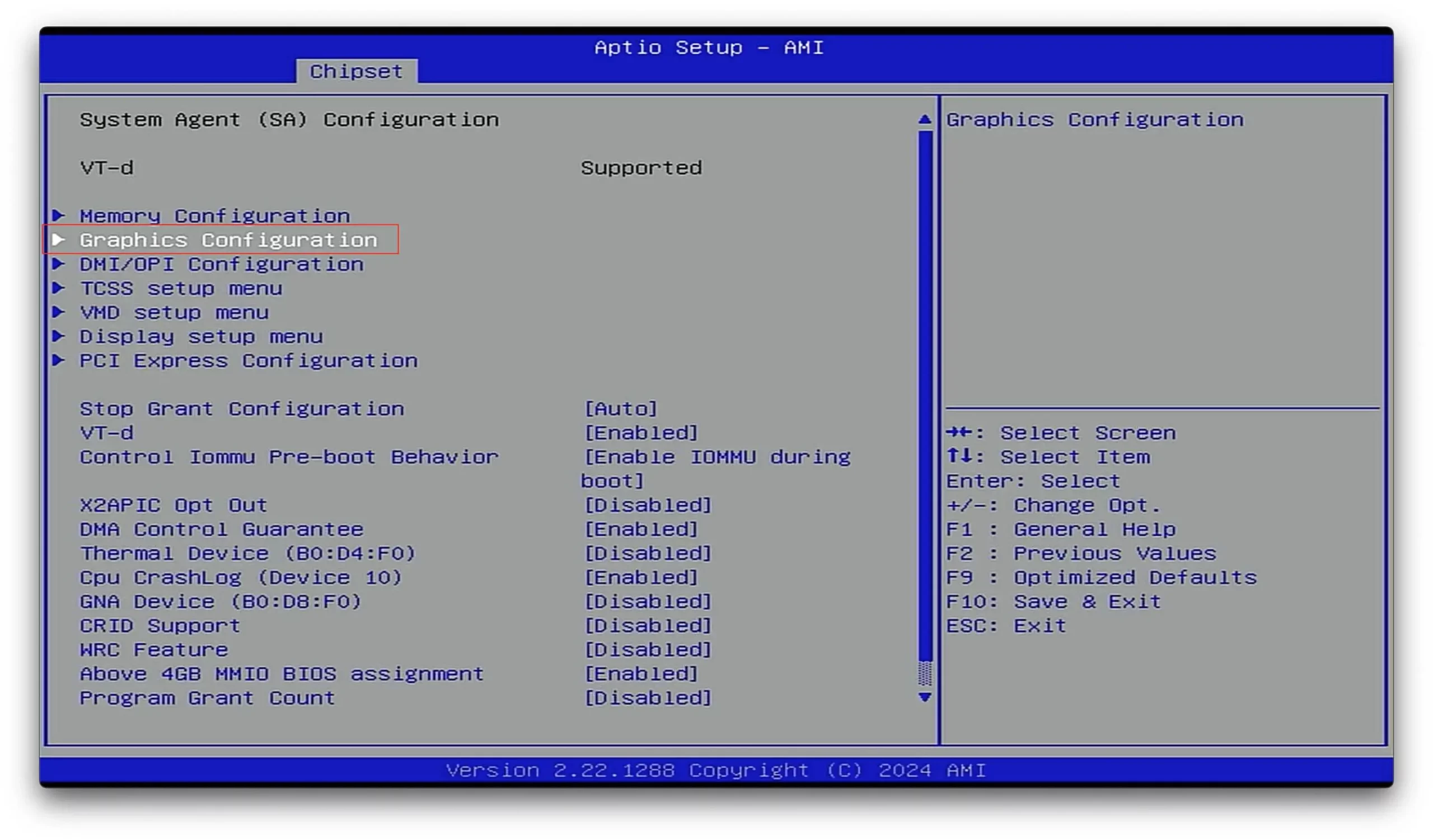Click the triangle next to VMD setup menu
1433x840 pixels.
click(59, 312)
